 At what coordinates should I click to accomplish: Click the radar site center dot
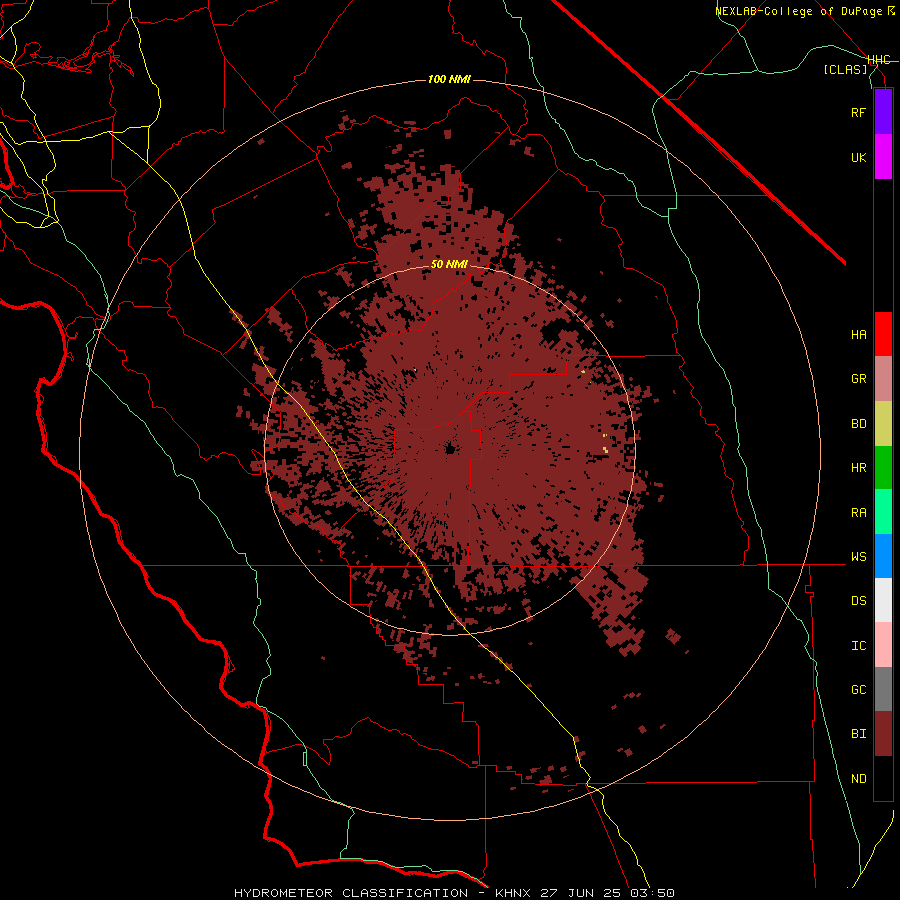(x=450, y=449)
